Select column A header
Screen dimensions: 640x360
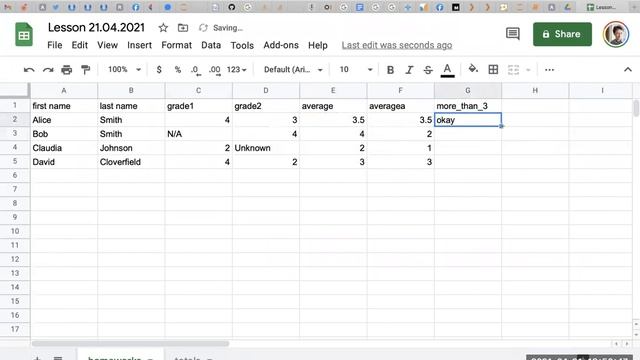pyautogui.click(x=64, y=90)
